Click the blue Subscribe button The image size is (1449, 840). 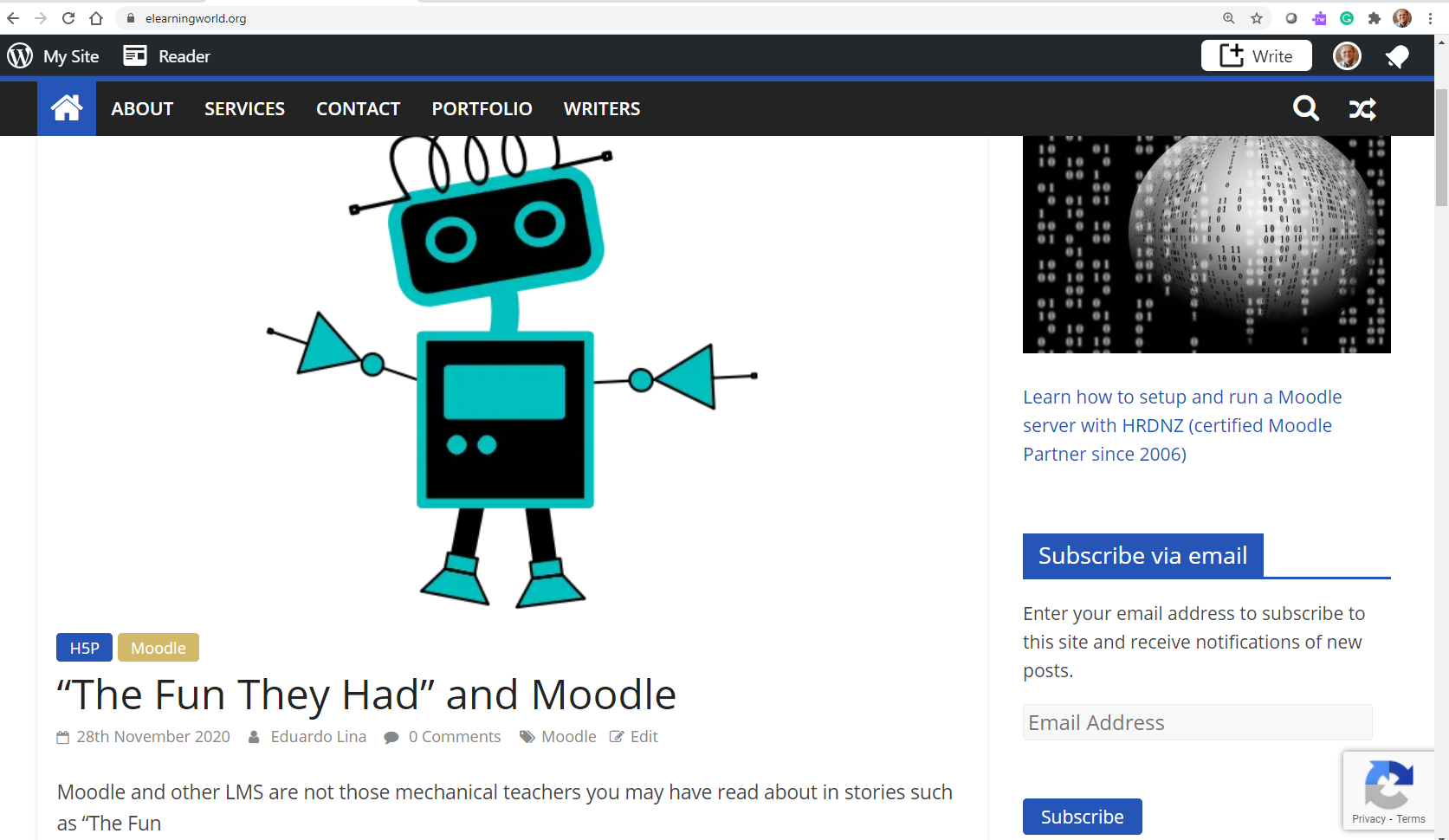(x=1083, y=817)
